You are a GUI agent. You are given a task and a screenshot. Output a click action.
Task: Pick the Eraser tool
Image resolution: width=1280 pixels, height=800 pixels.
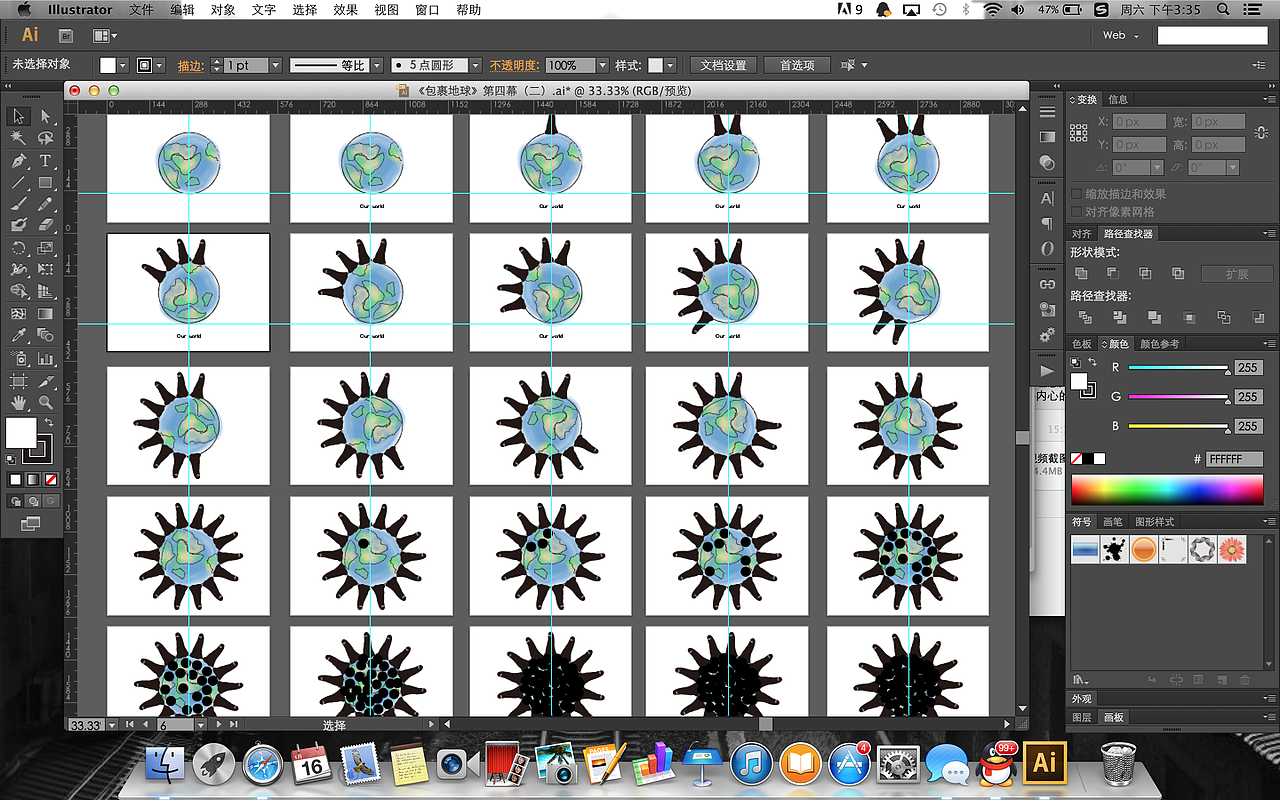[45, 226]
